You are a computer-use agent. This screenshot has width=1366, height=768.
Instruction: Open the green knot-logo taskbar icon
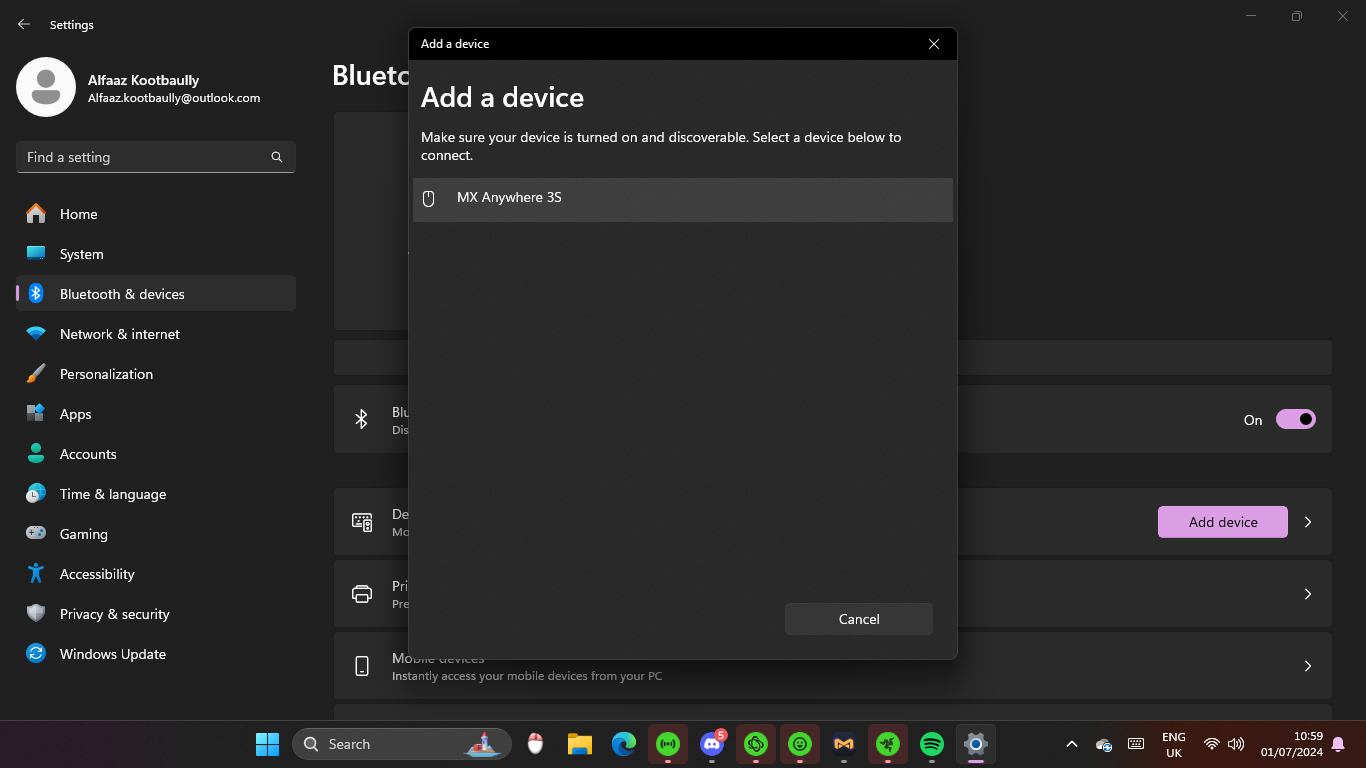pyautogui.click(x=756, y=744)
